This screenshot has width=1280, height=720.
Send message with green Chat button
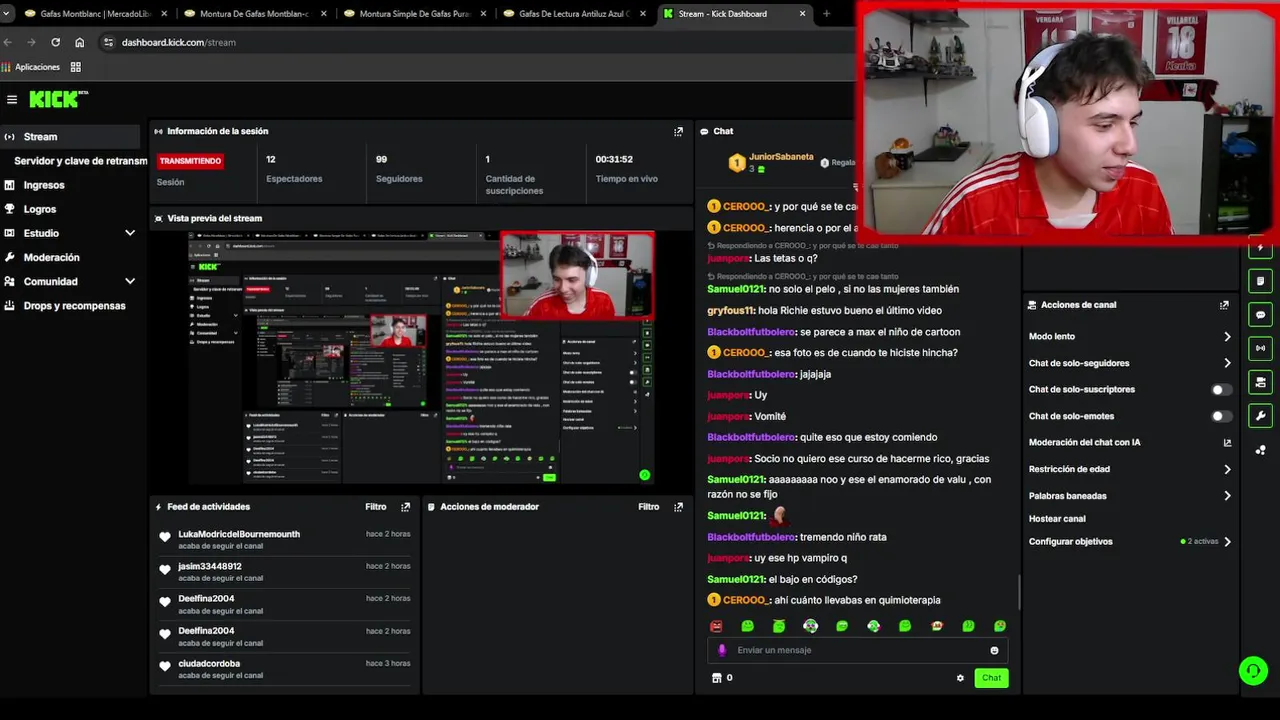(991, 678)
